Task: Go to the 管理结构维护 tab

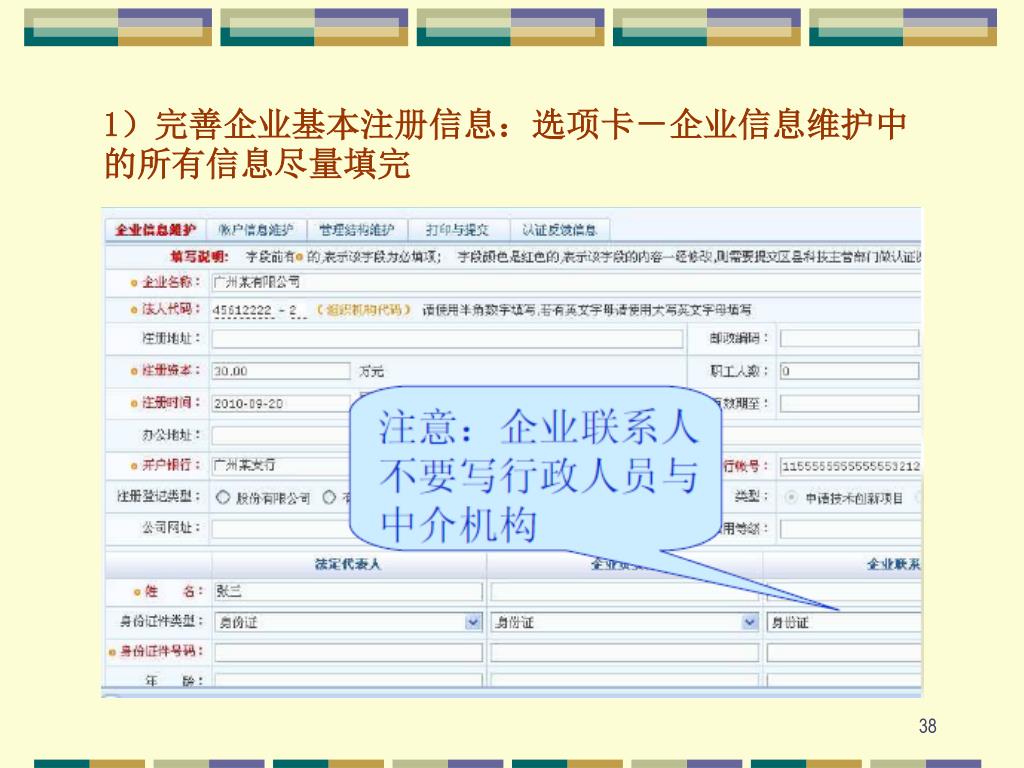Action: (357, 230)
